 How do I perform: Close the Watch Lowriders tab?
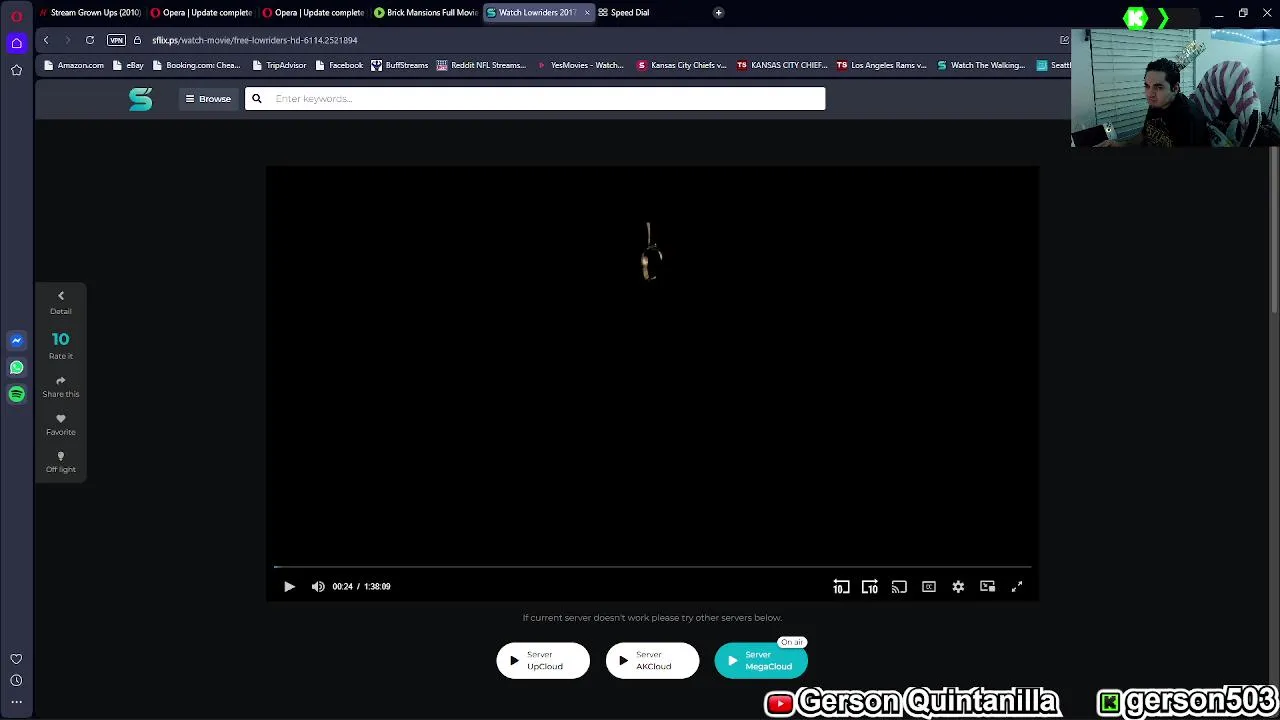pyautogui.click(x=587, y=13)
